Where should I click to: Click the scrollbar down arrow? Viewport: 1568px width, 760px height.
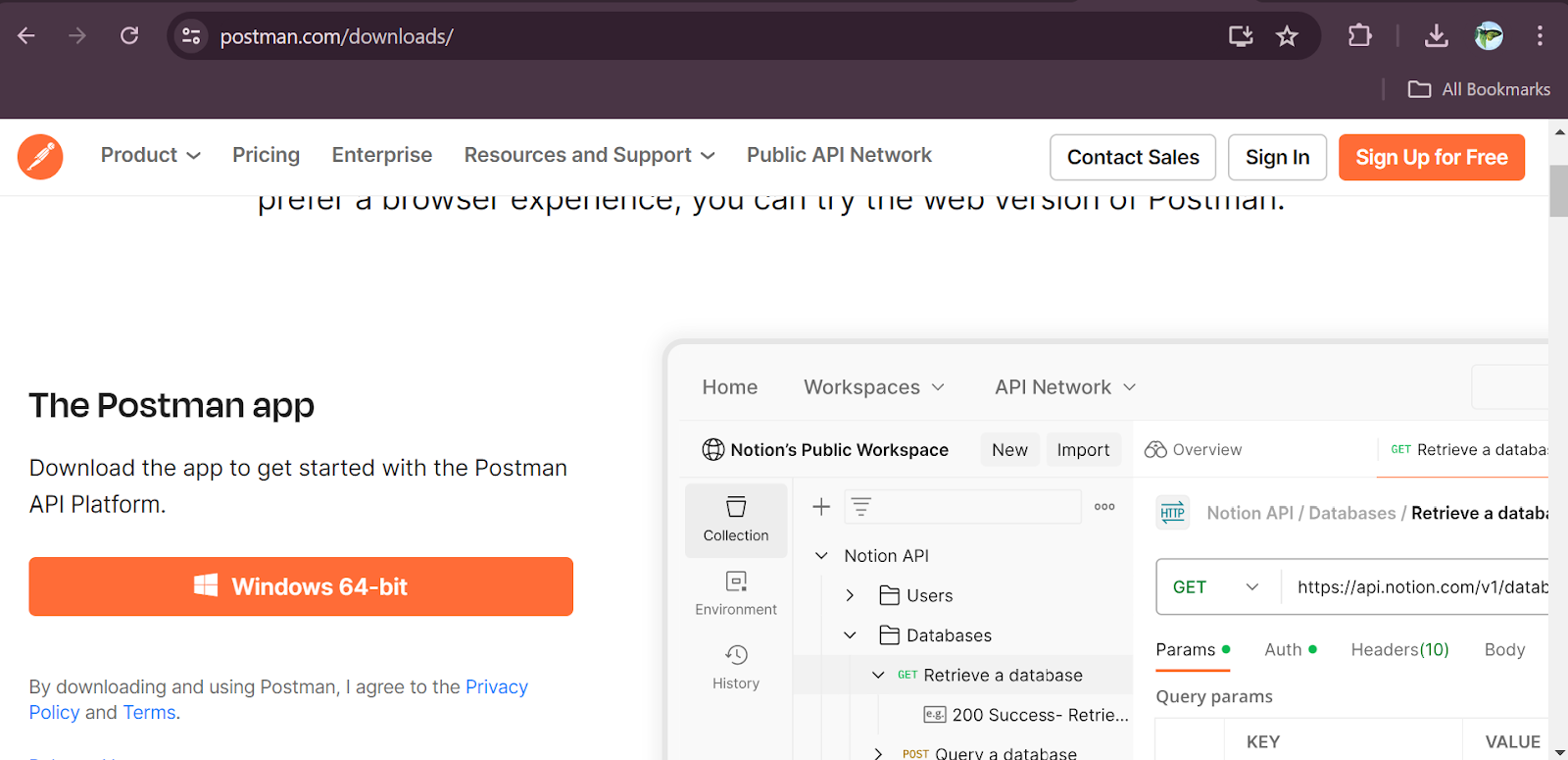tap(1558, 751)
